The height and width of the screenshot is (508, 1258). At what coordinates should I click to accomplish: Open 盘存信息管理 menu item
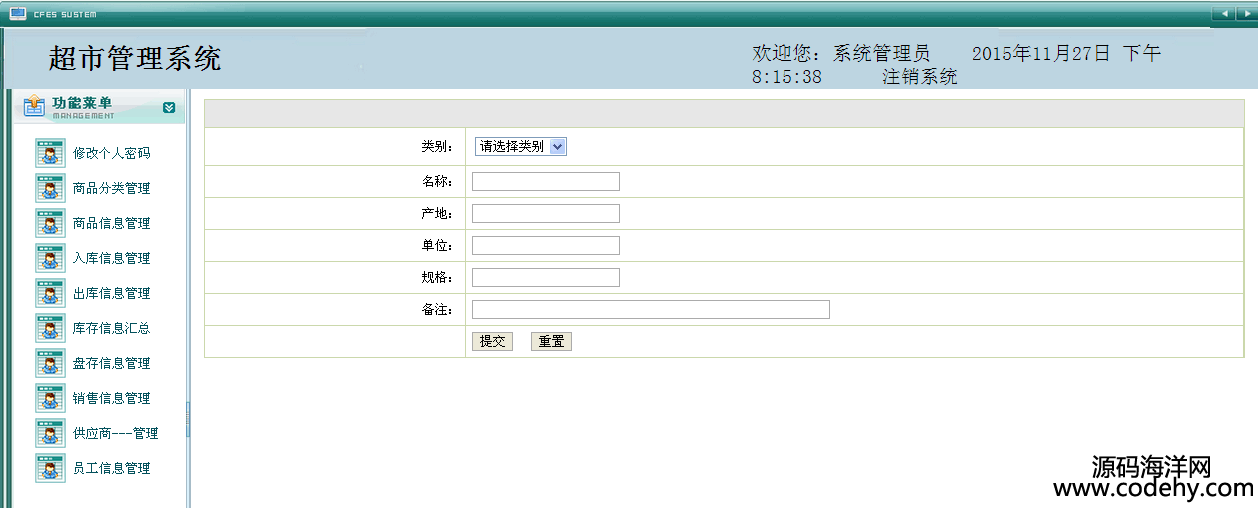(x=111, y=363)
